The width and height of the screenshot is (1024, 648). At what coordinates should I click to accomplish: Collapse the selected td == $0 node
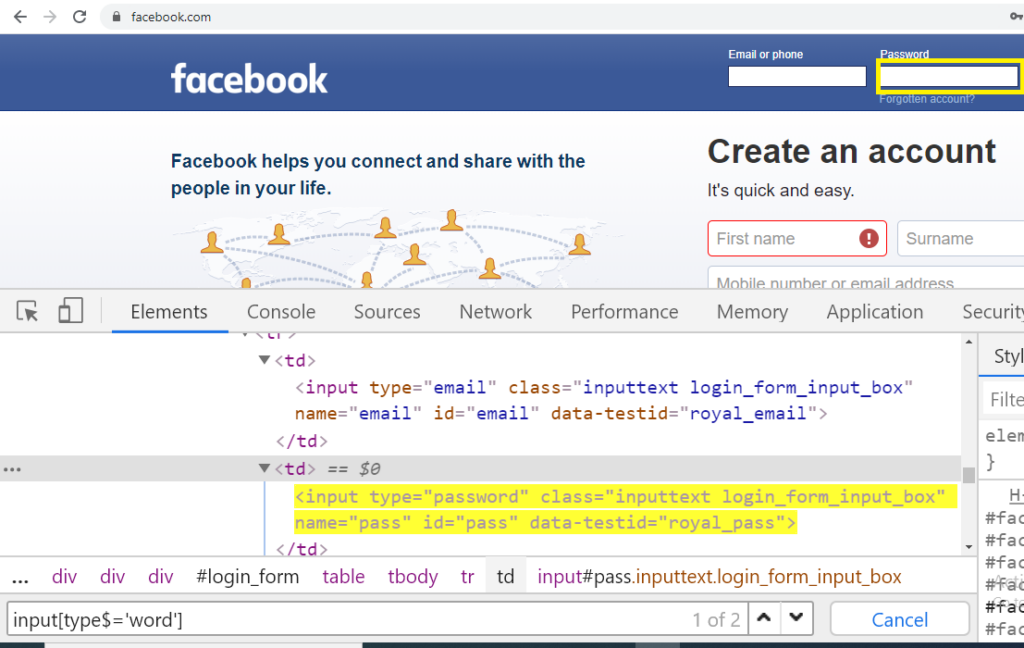coord(264,468)
